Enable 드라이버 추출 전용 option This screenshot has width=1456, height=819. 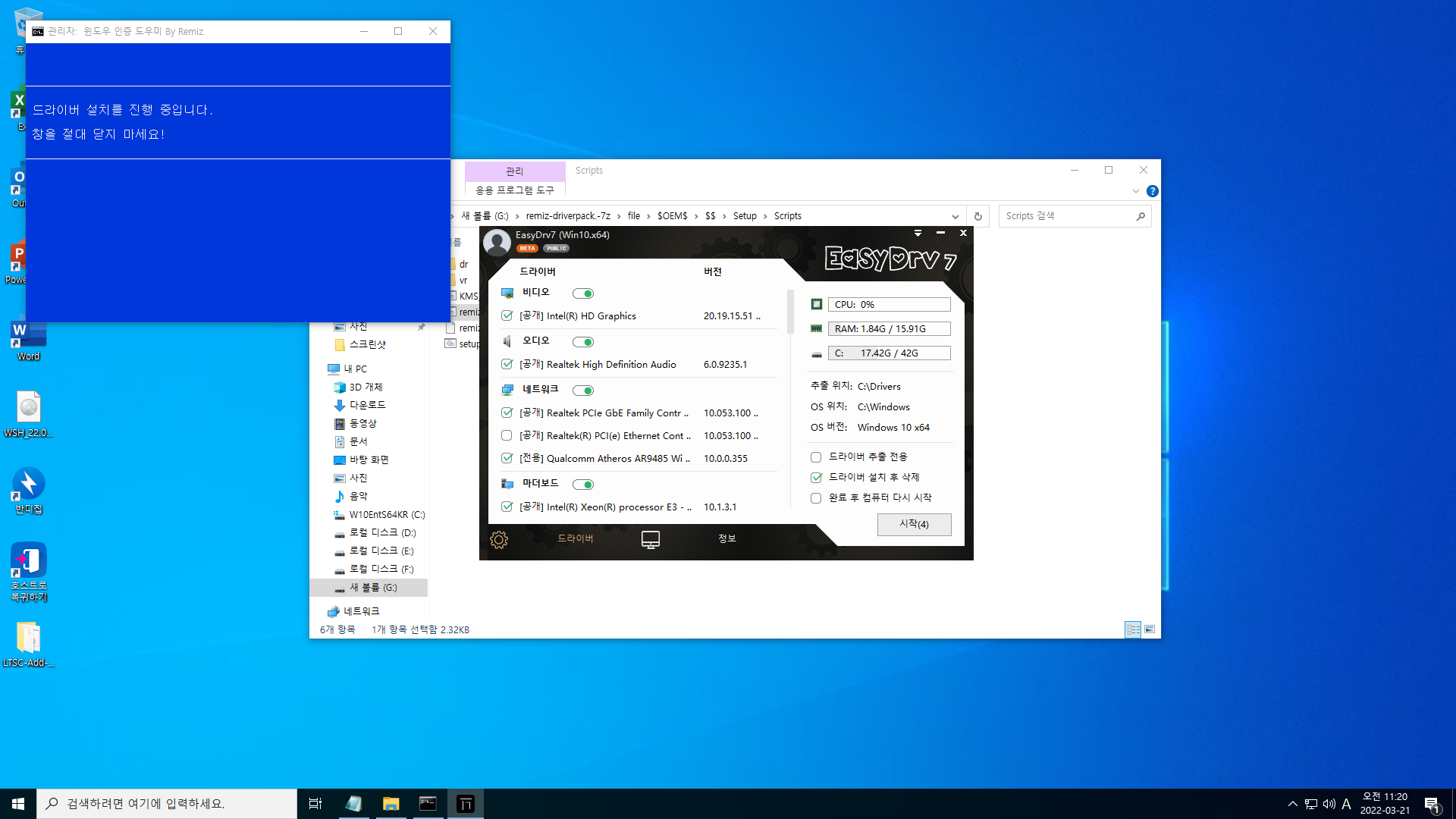[x=816, y=457]
